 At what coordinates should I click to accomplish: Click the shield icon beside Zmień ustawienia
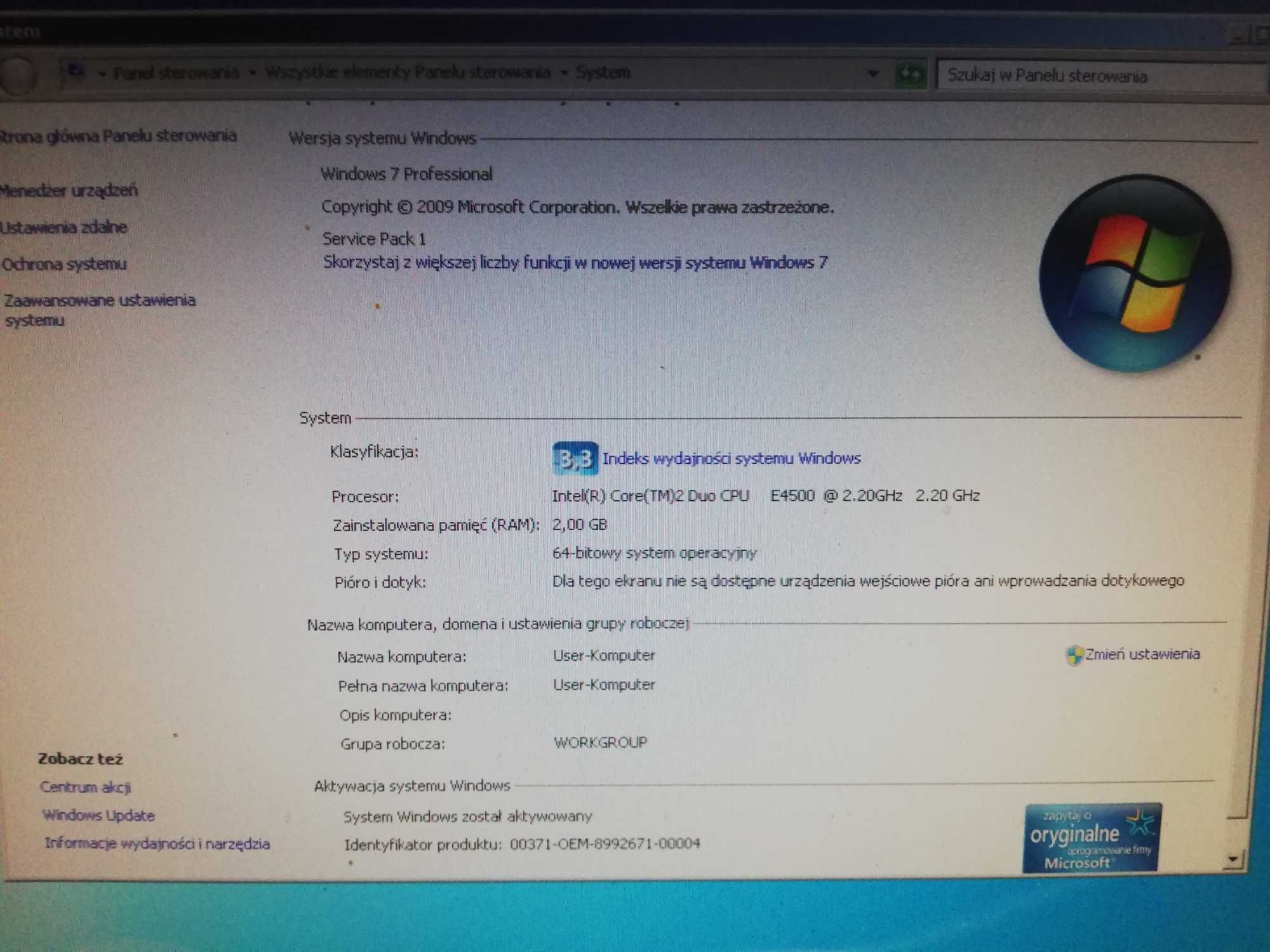1074,655
